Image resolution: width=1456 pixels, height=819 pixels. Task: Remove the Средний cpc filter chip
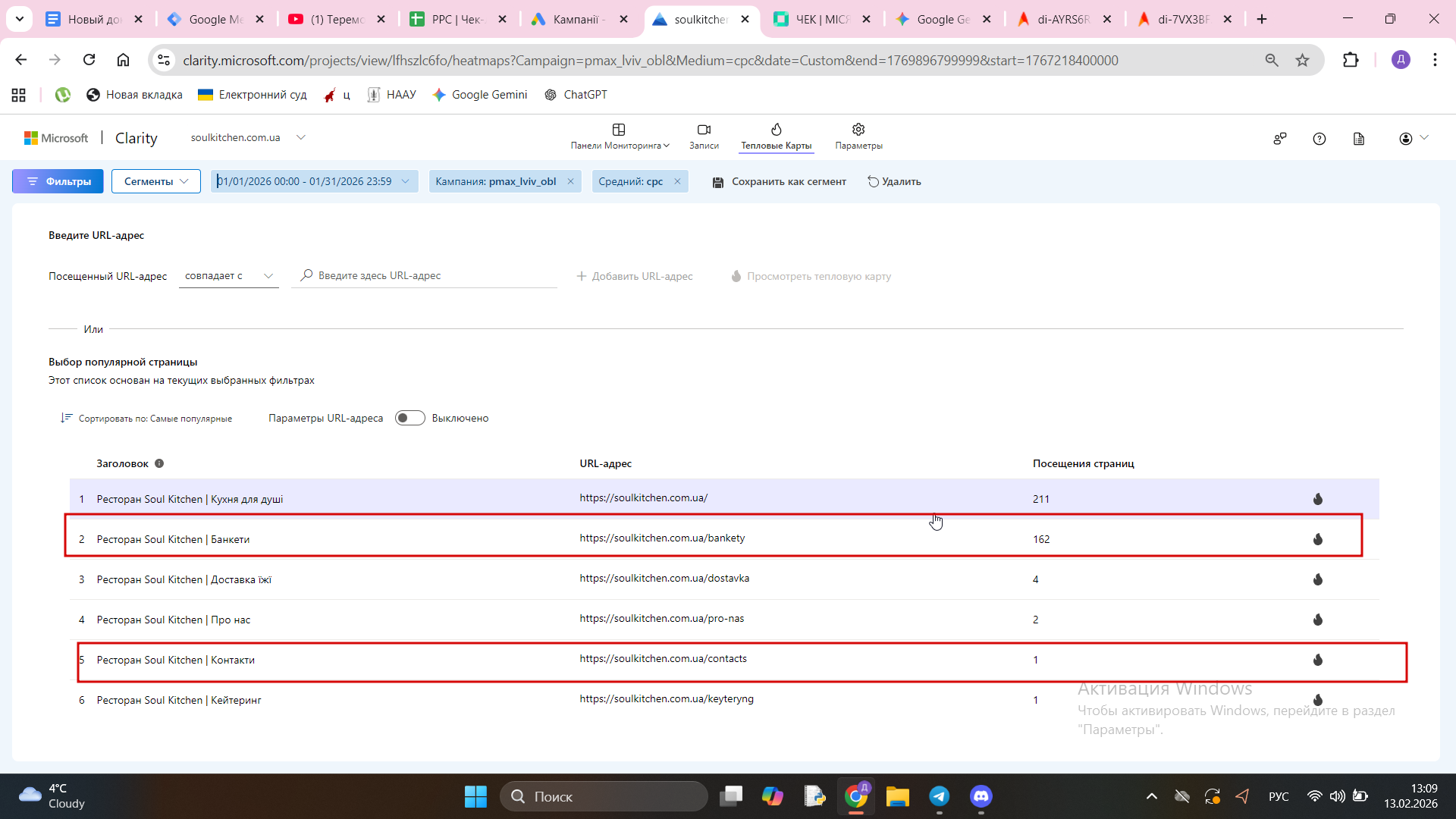point(677,181)
